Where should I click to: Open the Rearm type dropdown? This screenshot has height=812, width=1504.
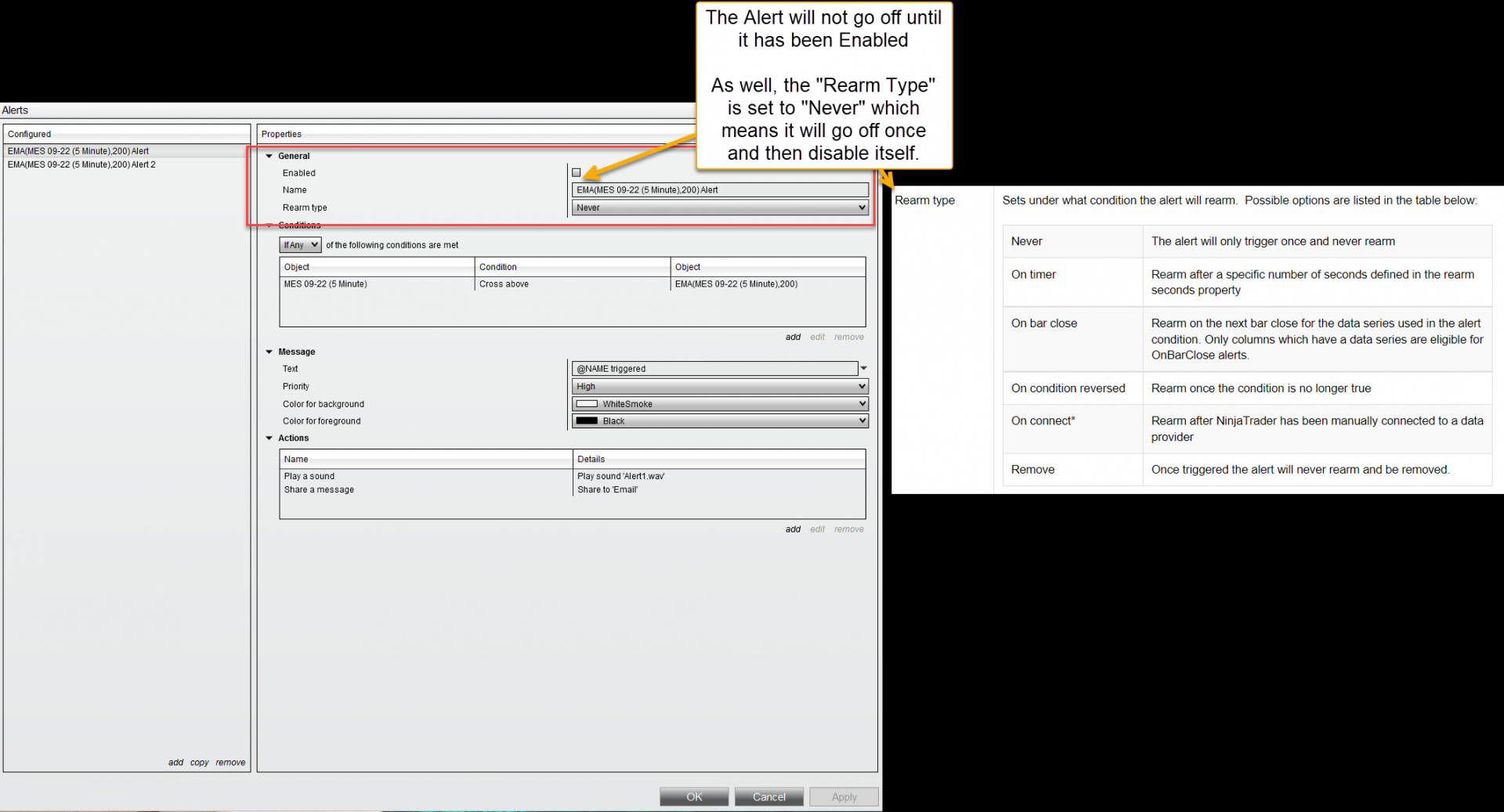pos(720,208)
